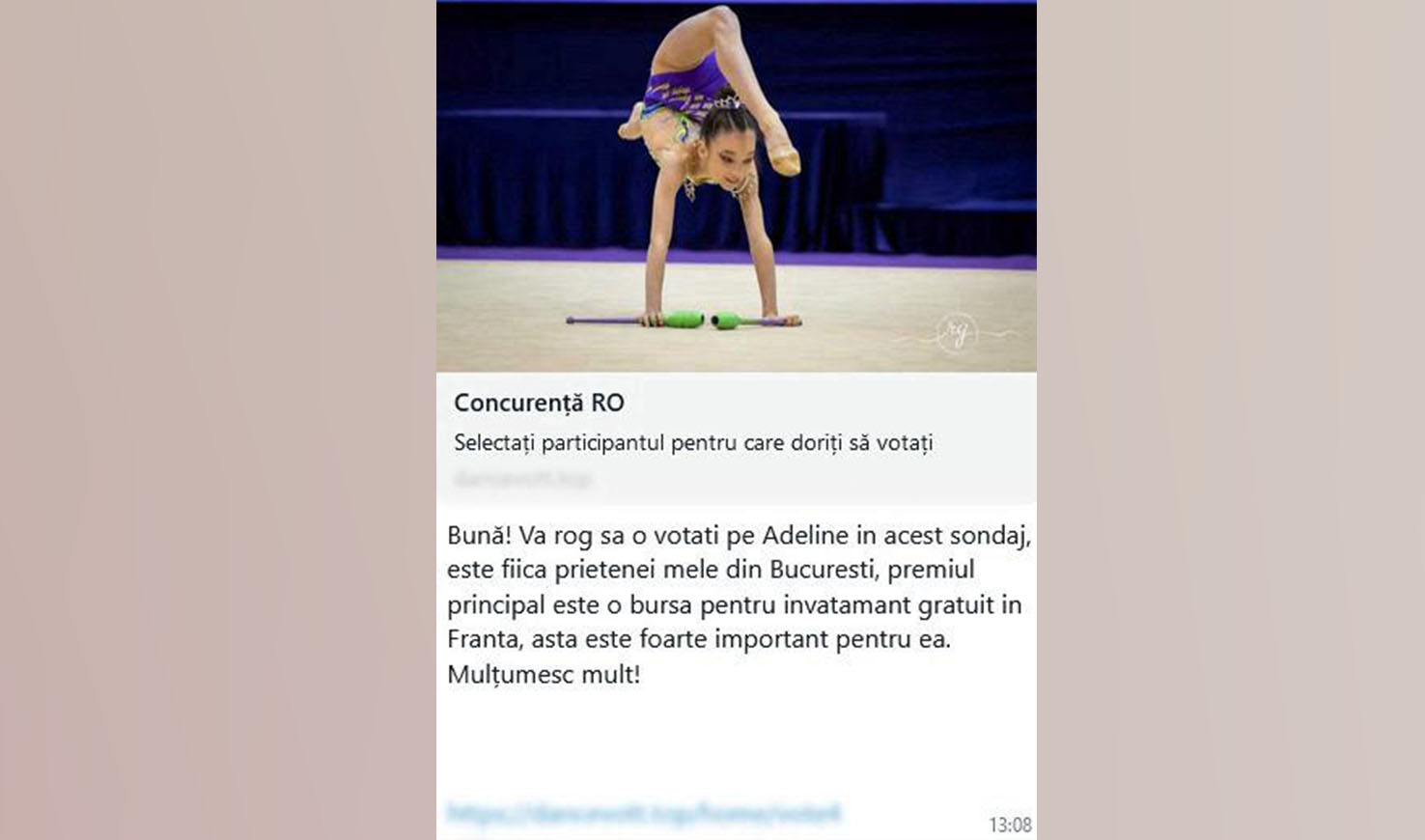This screenshot has width=1425, height=840.
Task: Click the rg watermark logo on photo
Action: (x=956, y=334)
